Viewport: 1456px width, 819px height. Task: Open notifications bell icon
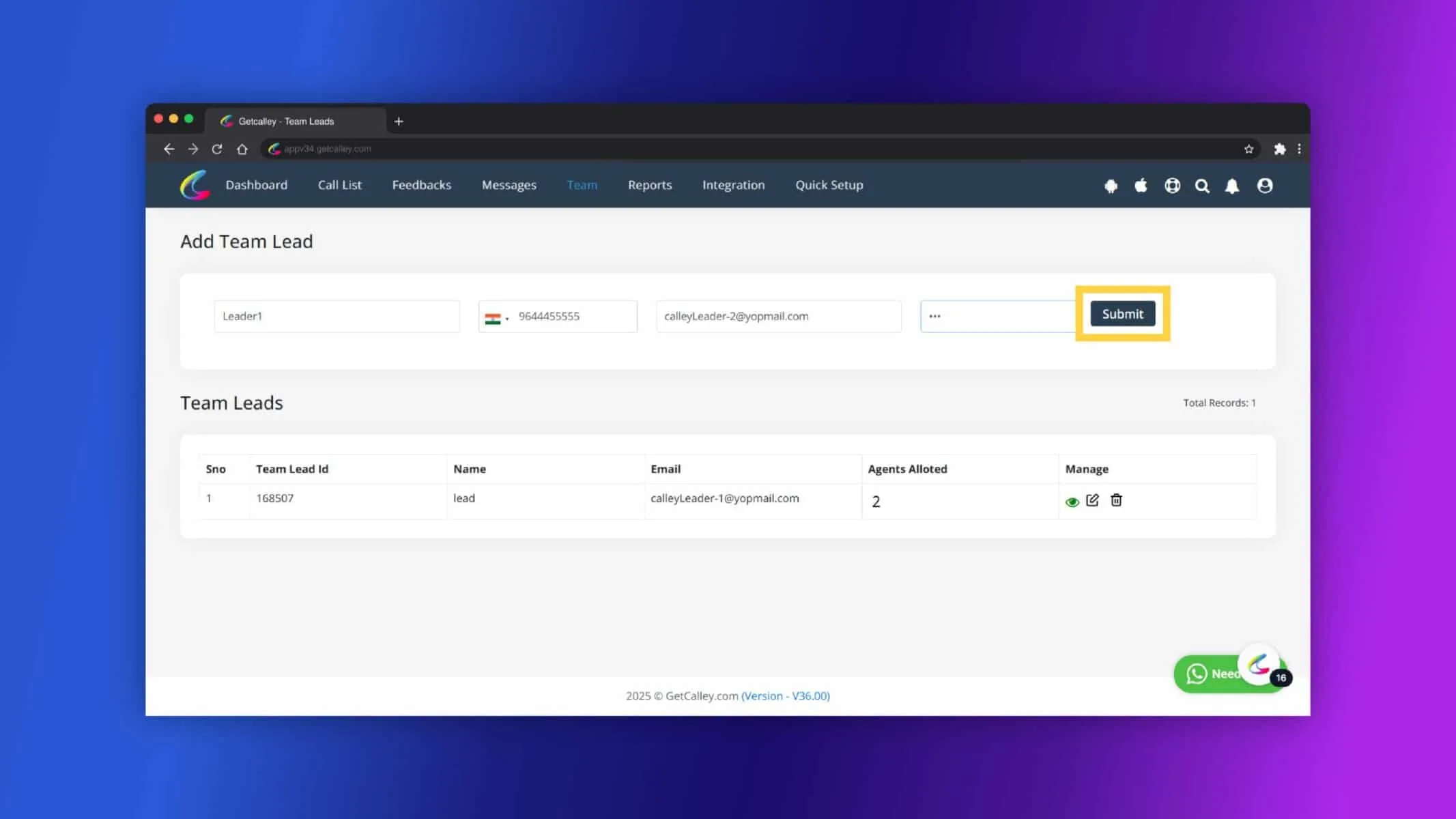click(x=1232, y=186)
